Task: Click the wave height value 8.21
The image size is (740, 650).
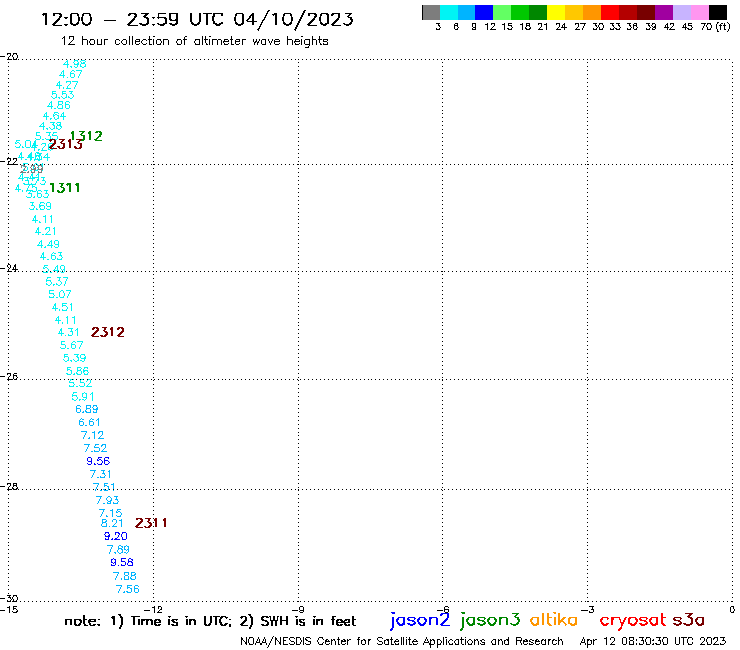Action: click(112, 523)
